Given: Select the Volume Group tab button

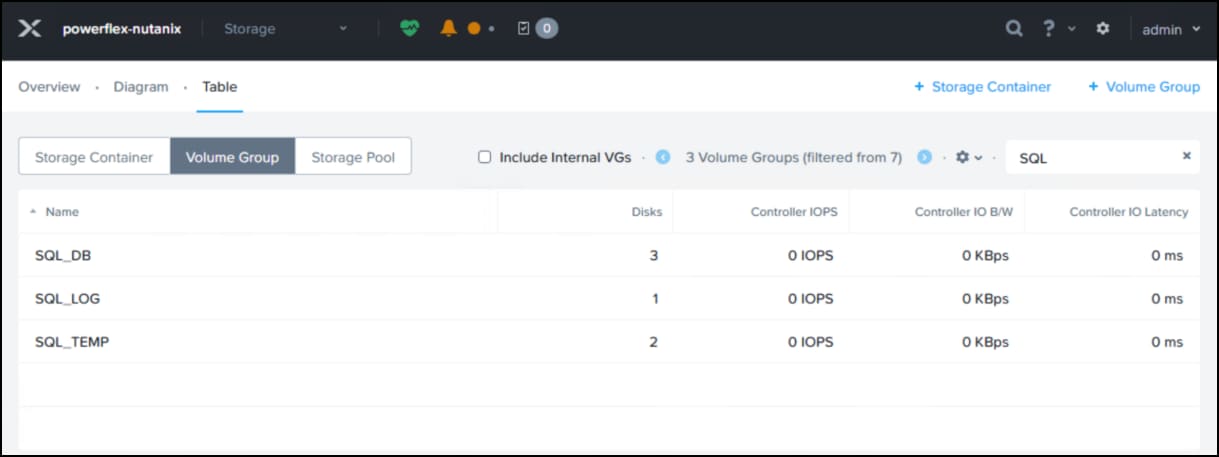Looking at the screenshot, I should coord(232,157).
